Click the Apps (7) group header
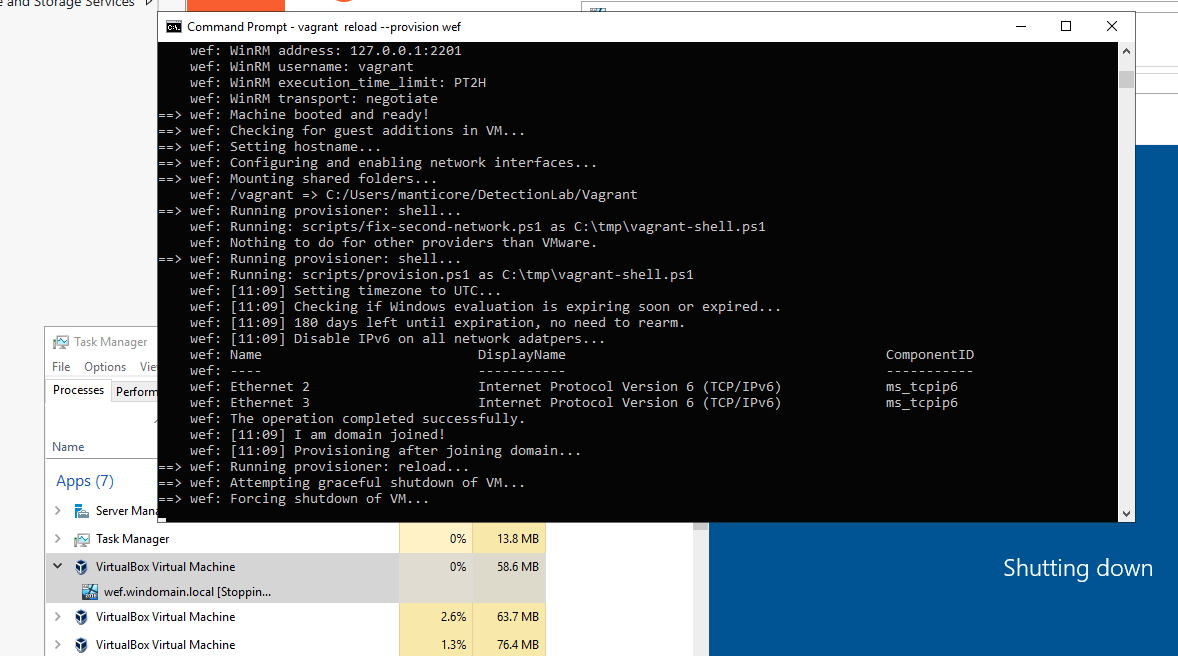This screenshot has width=1178, height=656. coord(85,481)
